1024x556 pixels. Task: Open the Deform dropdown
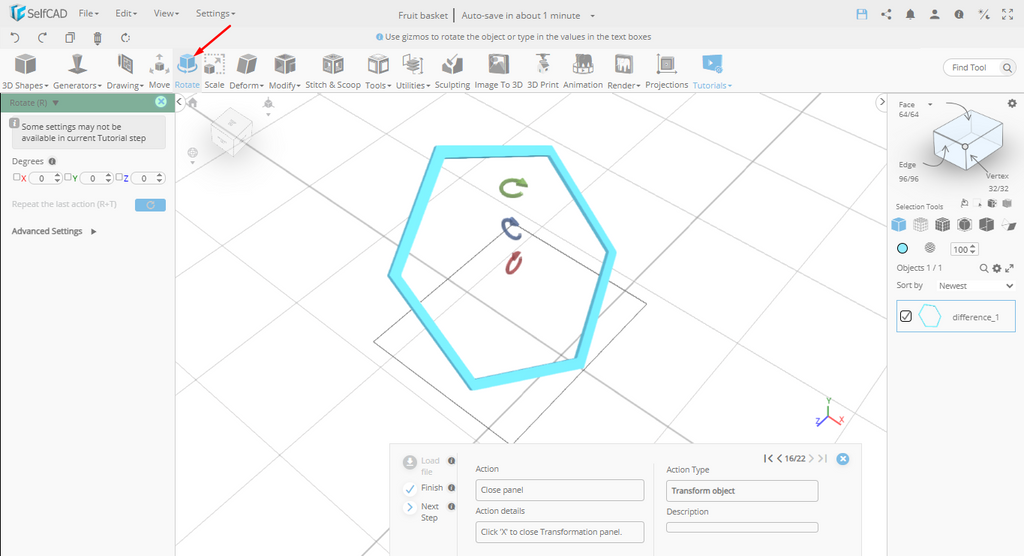tap(246, 71)
